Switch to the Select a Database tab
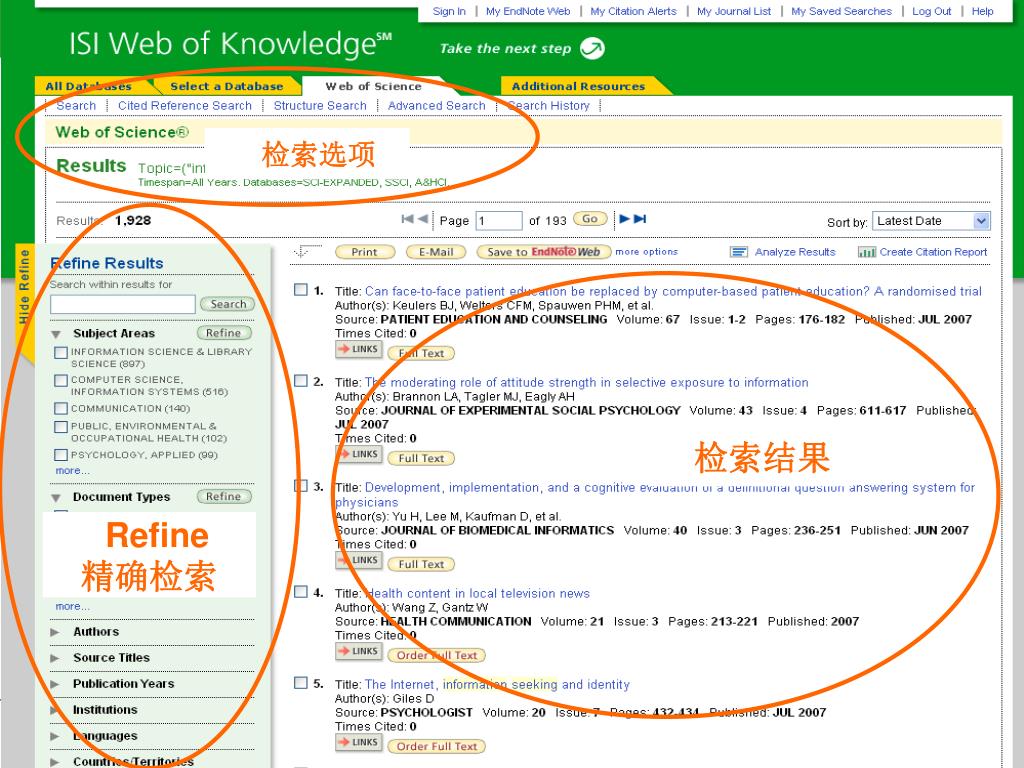The width and height of the screenshot is (1024, 768). coord(227,86)
